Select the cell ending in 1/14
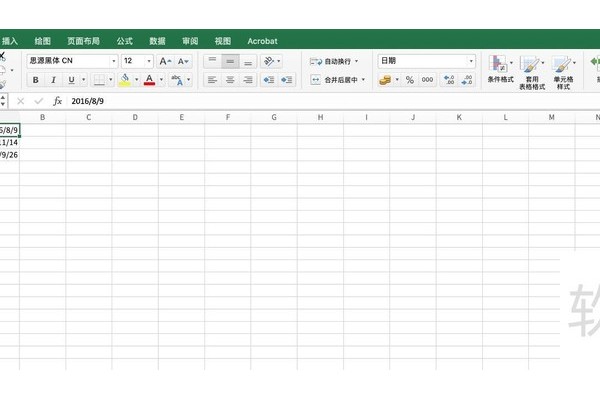The image size is (600, 400). [10, 142]
